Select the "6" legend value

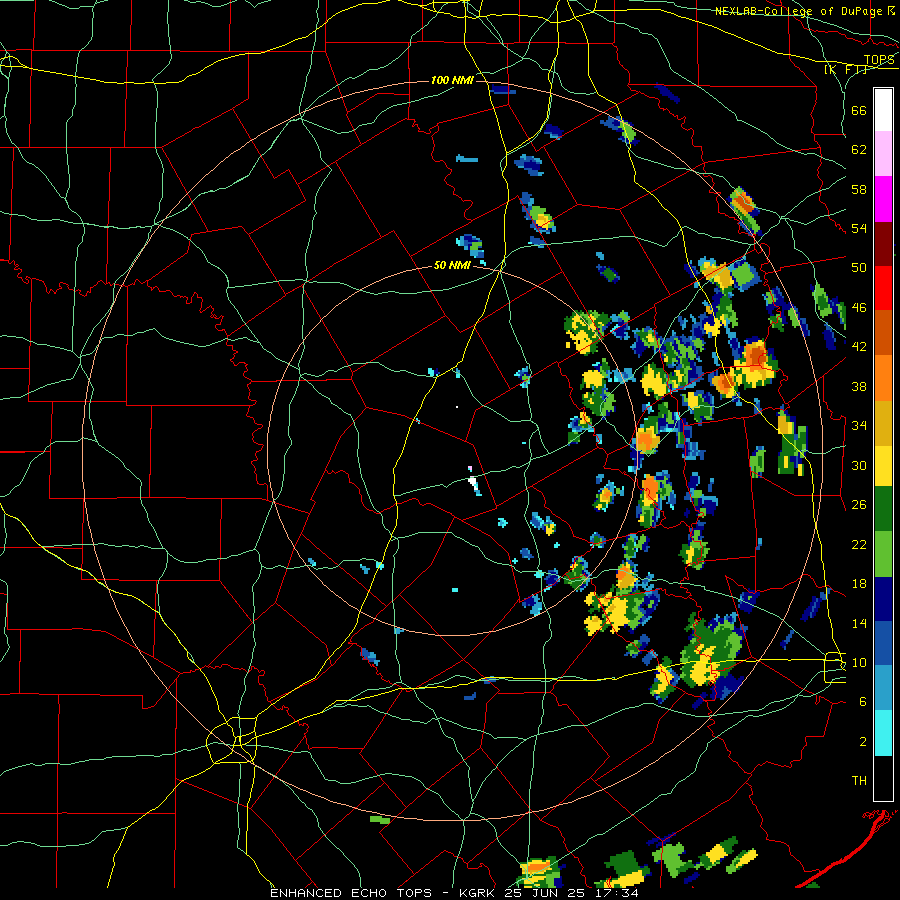tap(863, 702)
